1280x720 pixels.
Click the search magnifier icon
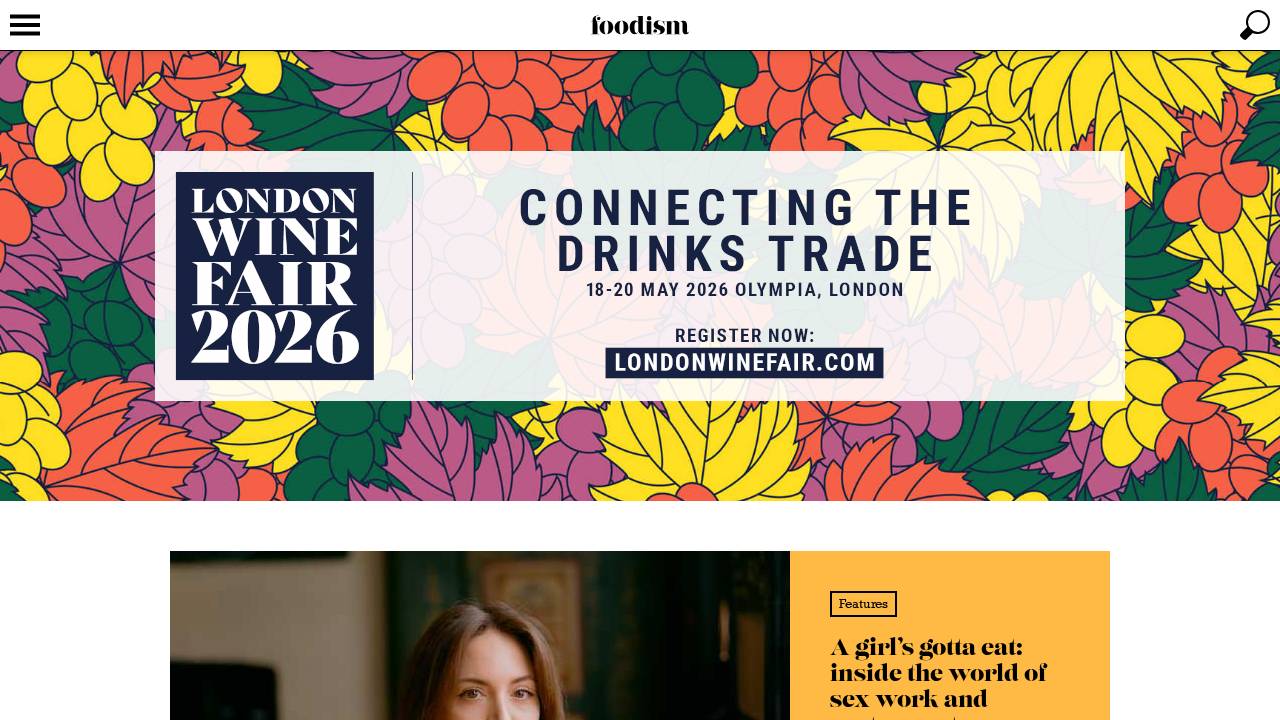(1255, 25)
